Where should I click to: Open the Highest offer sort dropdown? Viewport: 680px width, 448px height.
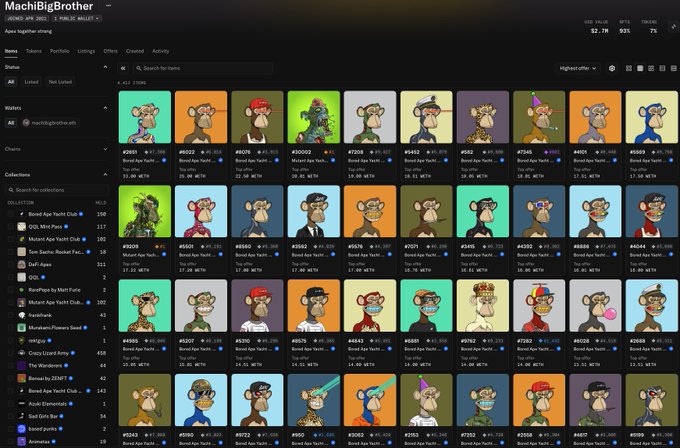point(578,68)
